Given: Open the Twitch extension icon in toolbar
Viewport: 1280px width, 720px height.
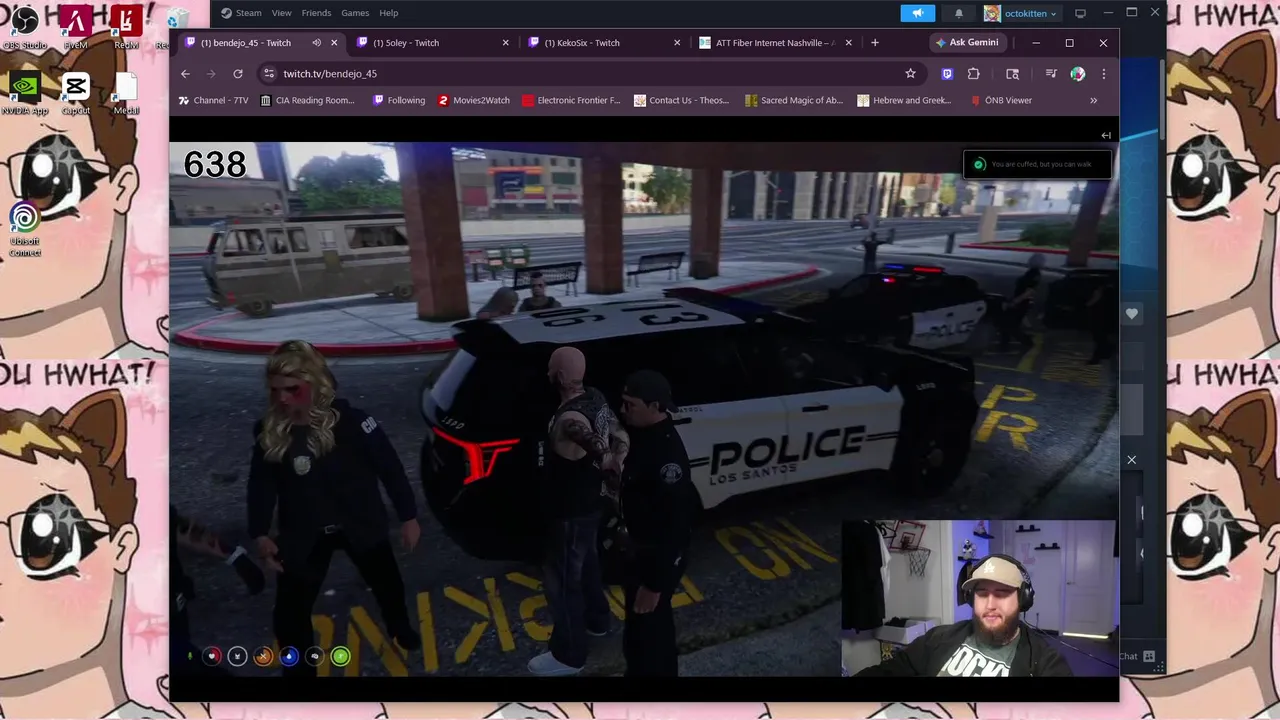Looking at the screenshot, I should [x=947, y=74].
